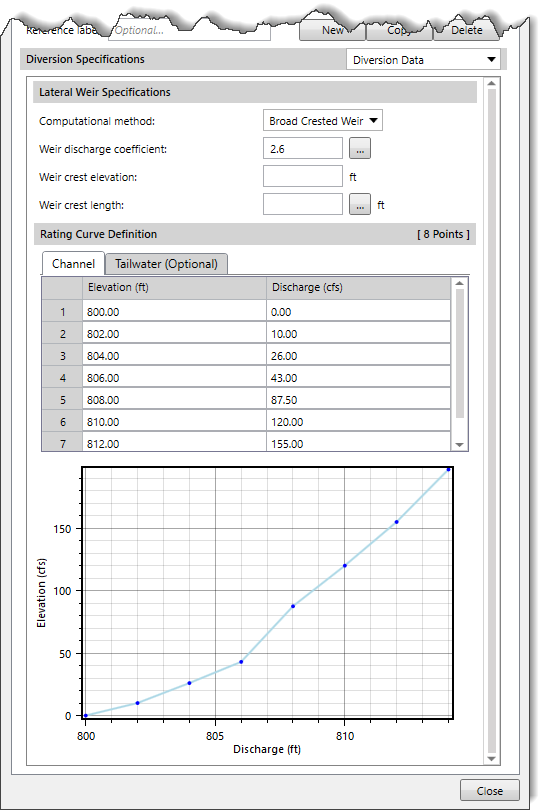540x810 pixels.
Task: Click the rating curve plot point at 806 ft
Action: [x=241, y=662]
